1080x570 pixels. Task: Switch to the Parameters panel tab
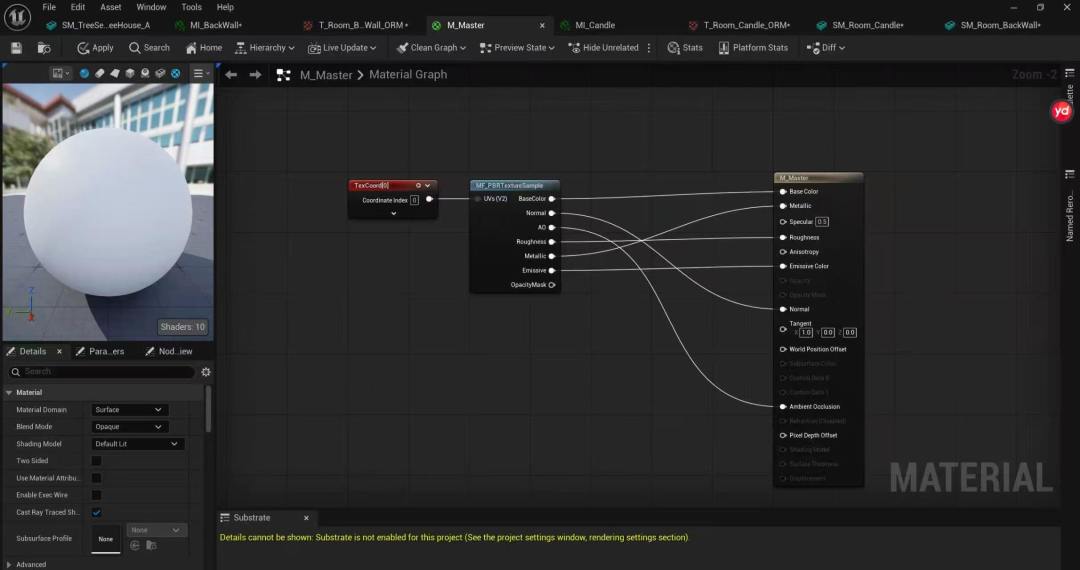point(101,351)
